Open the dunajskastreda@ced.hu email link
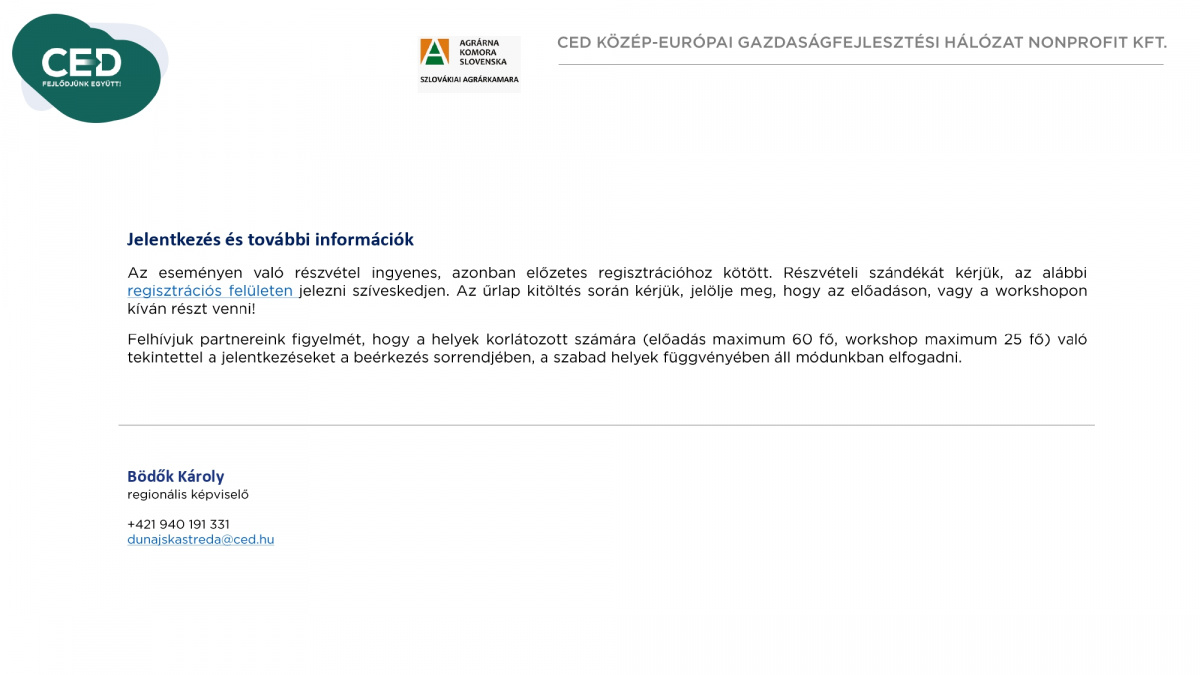The width and height of the screenshot is (1200, 675). 201,539
